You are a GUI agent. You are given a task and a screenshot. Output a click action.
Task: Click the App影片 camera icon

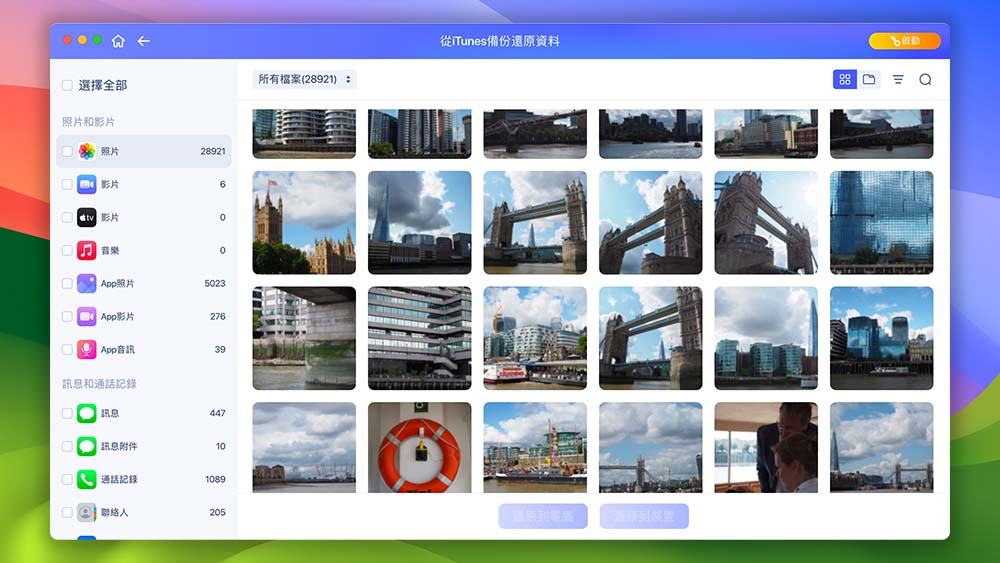(87, 316)
